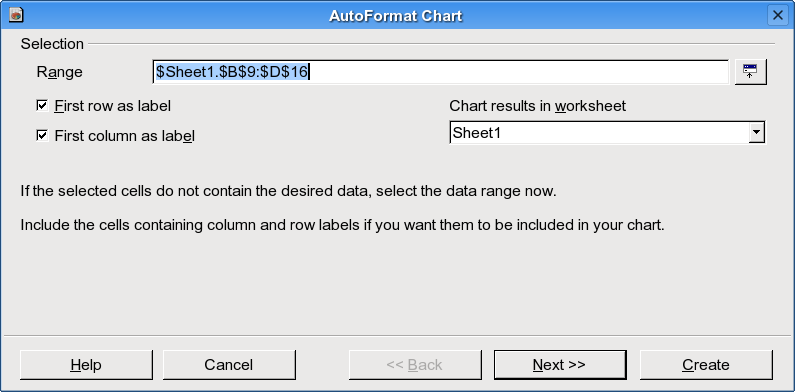
Task: Click the chart application icon in title bar
Action: pyautogui.click(x=17, y=15)
